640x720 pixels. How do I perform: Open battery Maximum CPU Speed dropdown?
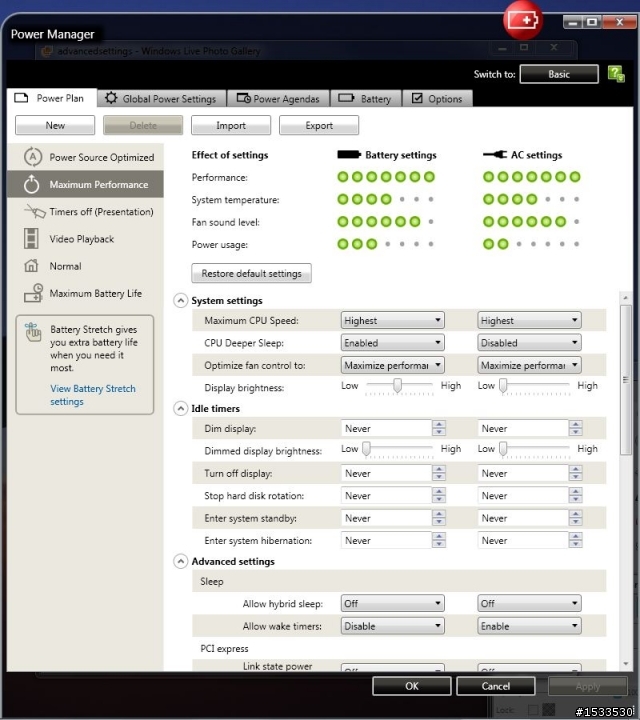393,321
